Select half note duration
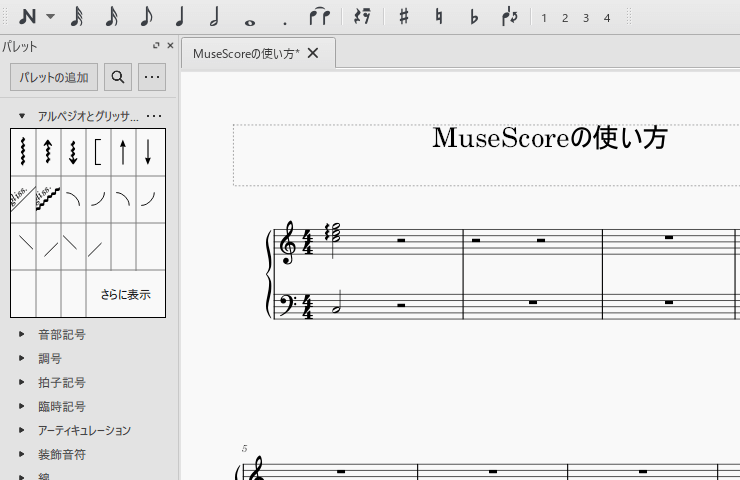740x480 pixels. [x=214, y=17]
